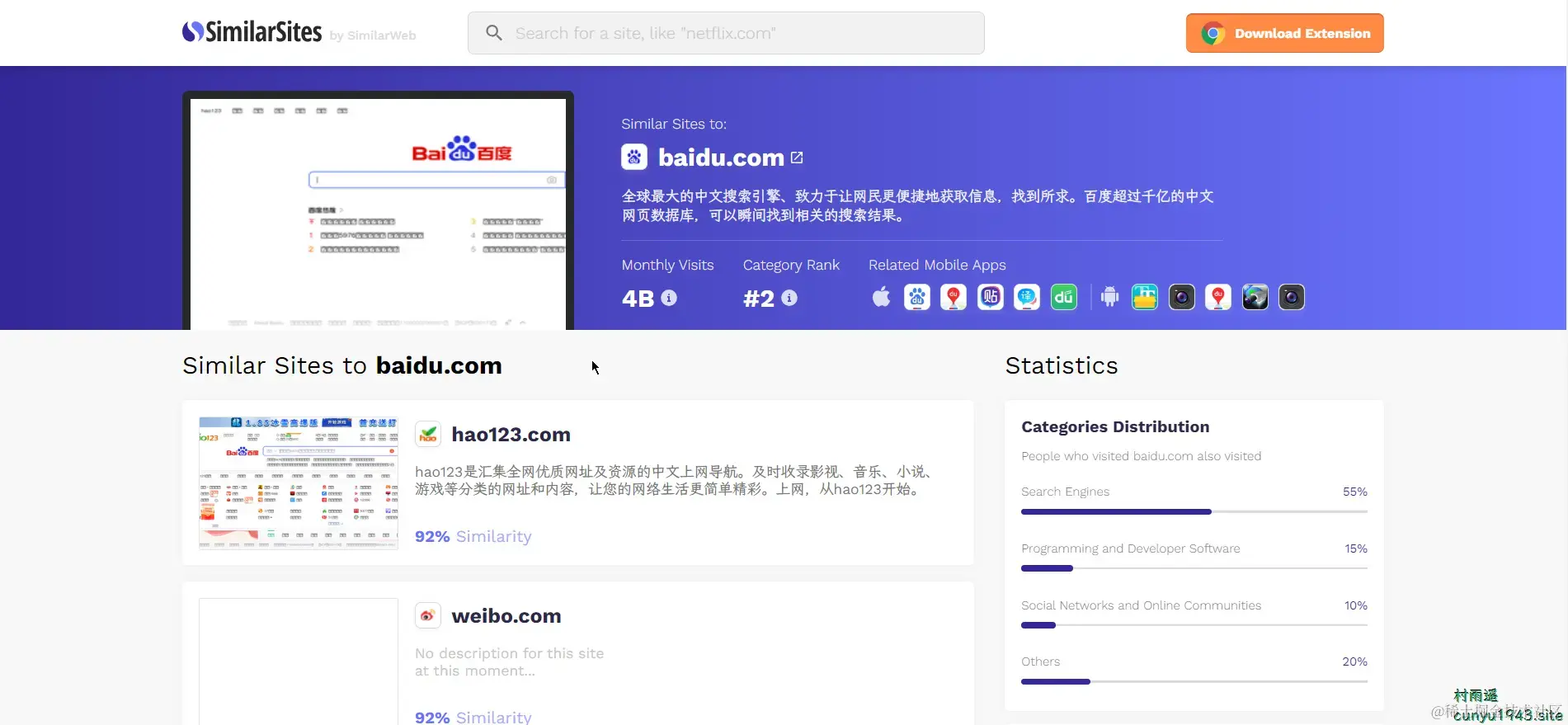The image size is (1568, 725).
Task: Click the Others 20% progress bar
Action: click(x=1194, y=681)
